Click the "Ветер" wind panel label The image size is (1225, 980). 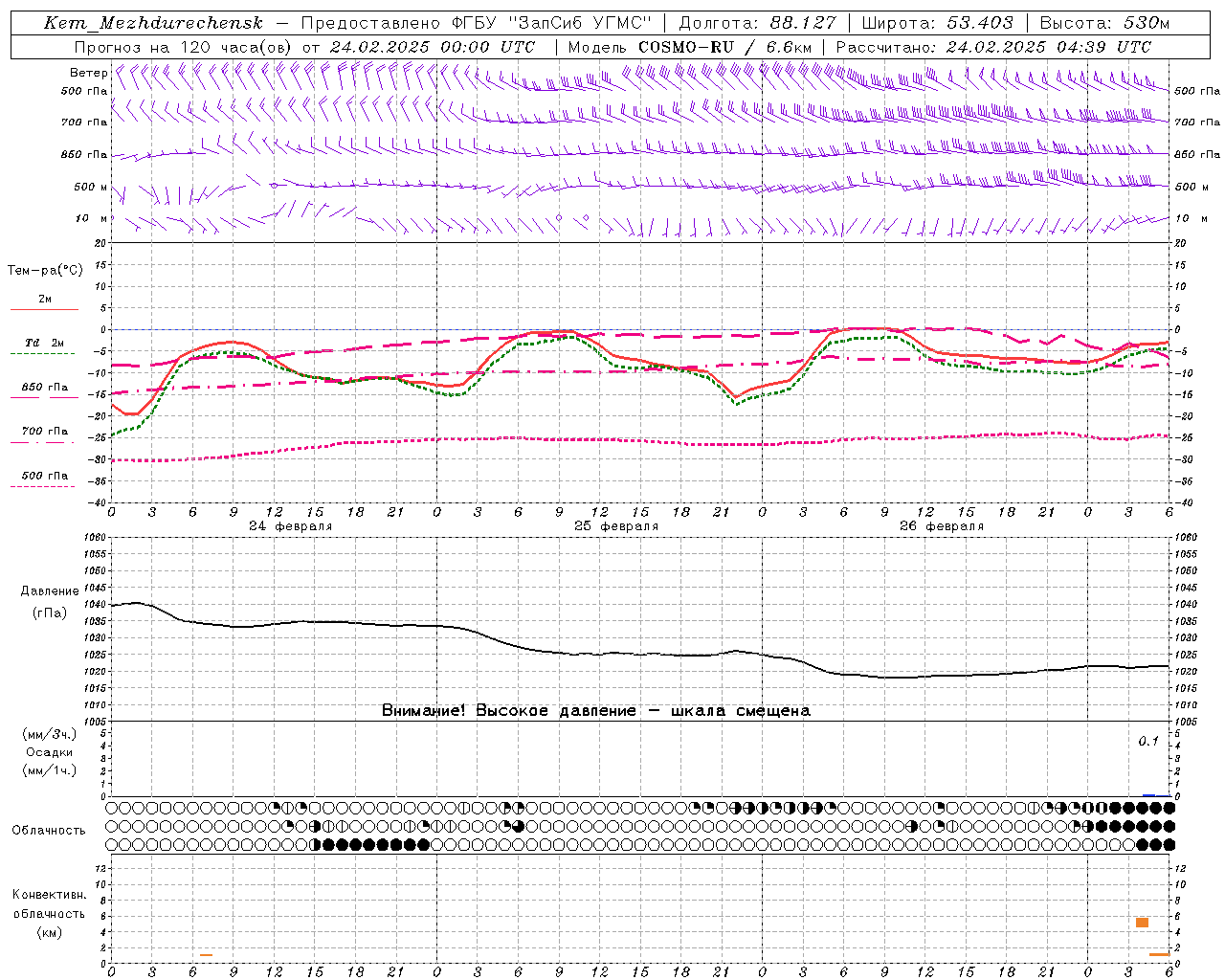tap(89, 73)
